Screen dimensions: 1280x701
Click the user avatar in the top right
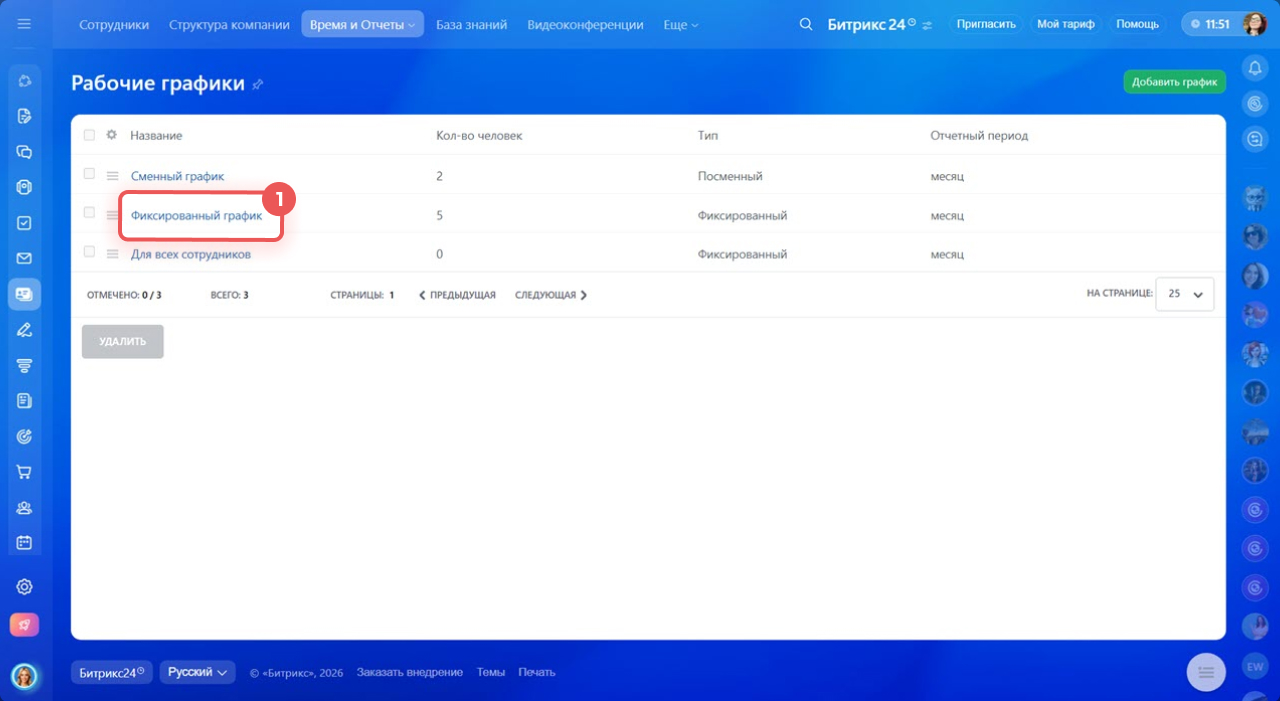point(1253,24)
